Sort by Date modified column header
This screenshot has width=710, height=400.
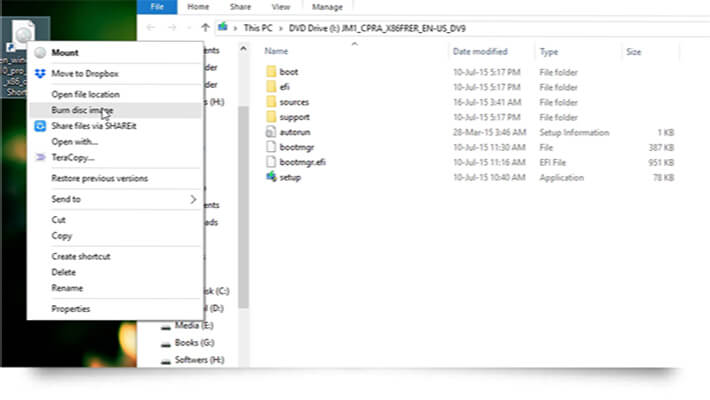tap(480, 52)
